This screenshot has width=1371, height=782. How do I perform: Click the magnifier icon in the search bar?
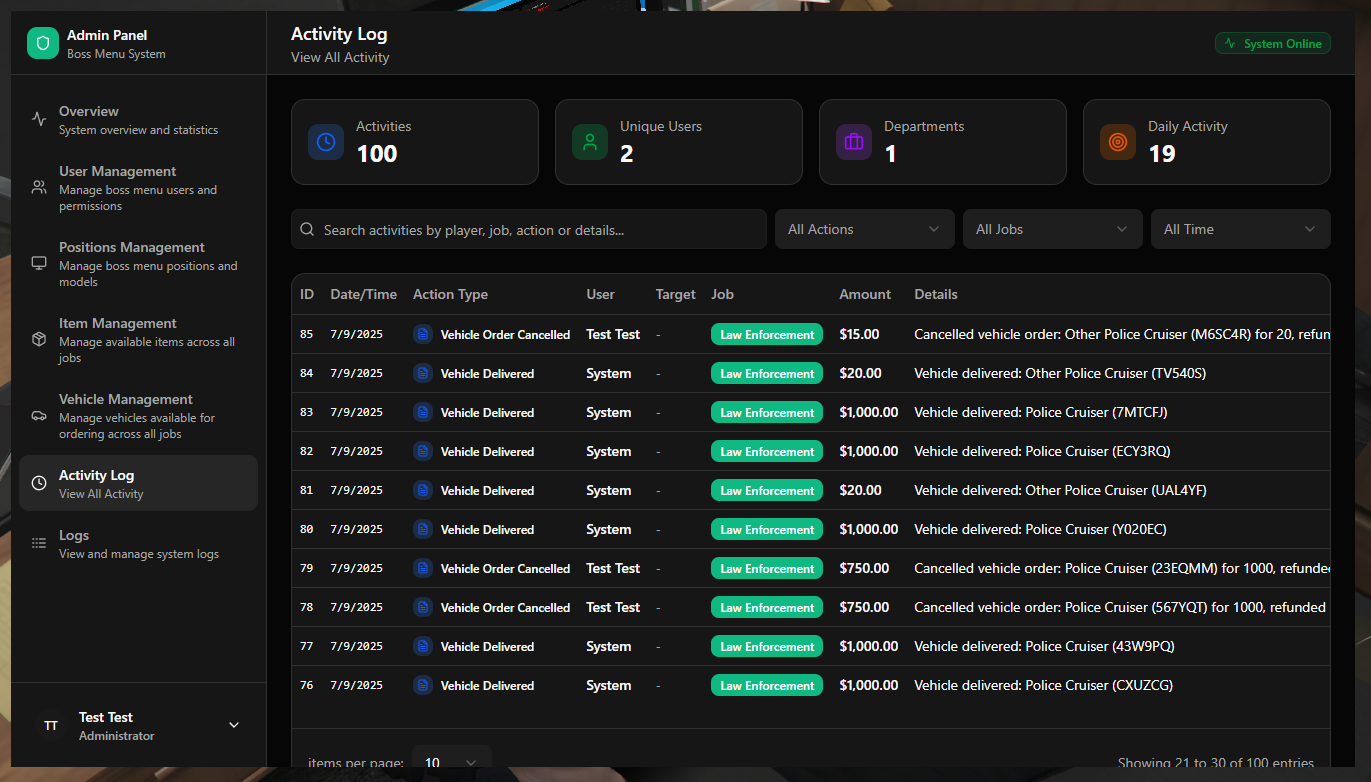(x=307, y=229)
